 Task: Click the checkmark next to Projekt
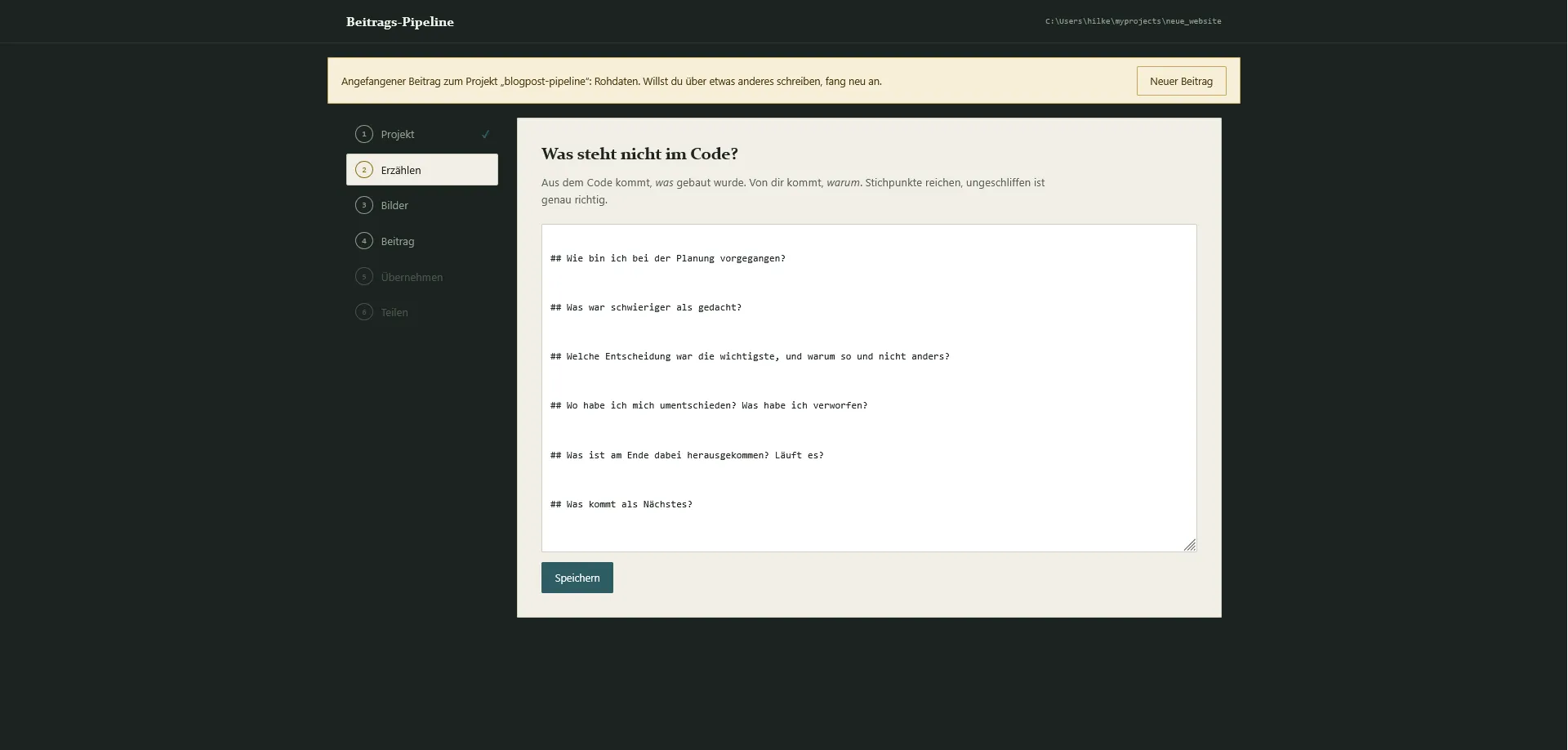pos(485,134)
